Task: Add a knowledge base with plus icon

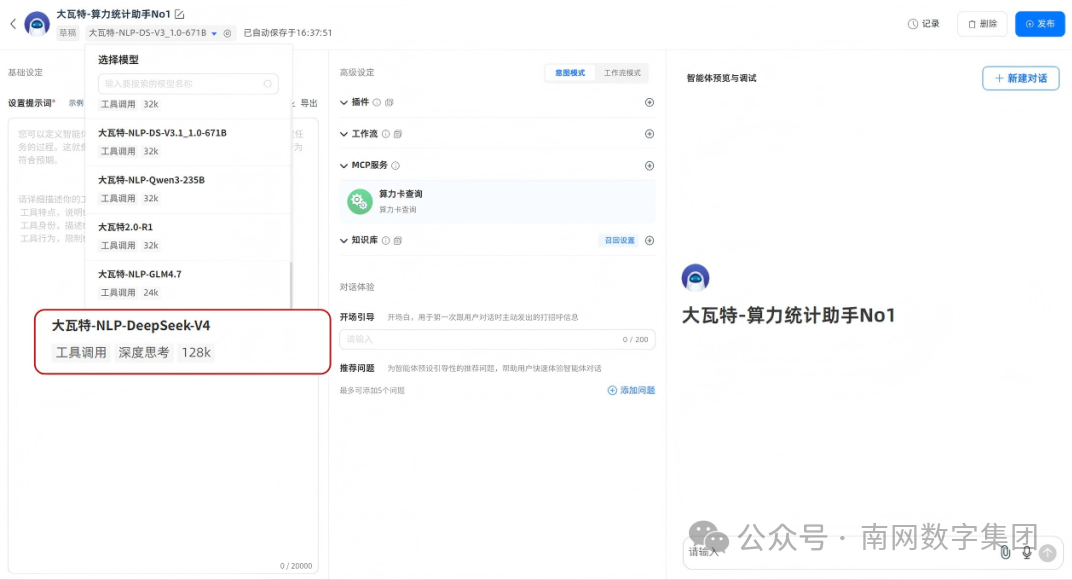Action: pos(649,241)
